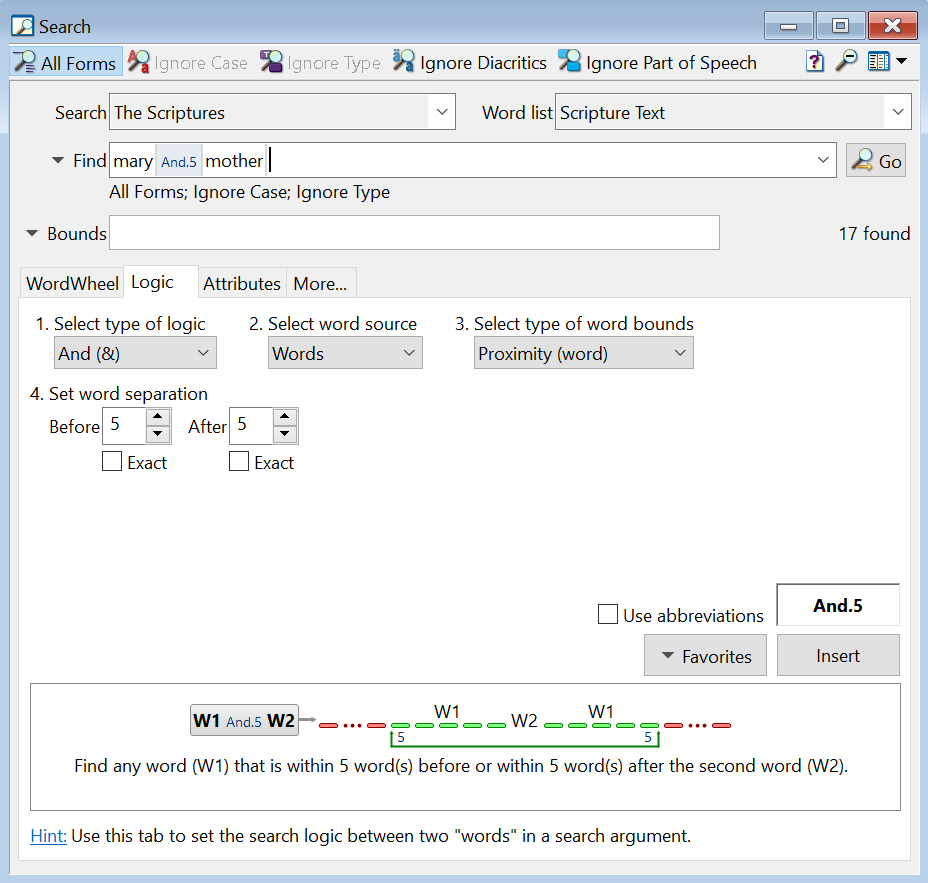Switch to the Attributes tab
This screenshot has width=928, height=883.
(242, 284)
